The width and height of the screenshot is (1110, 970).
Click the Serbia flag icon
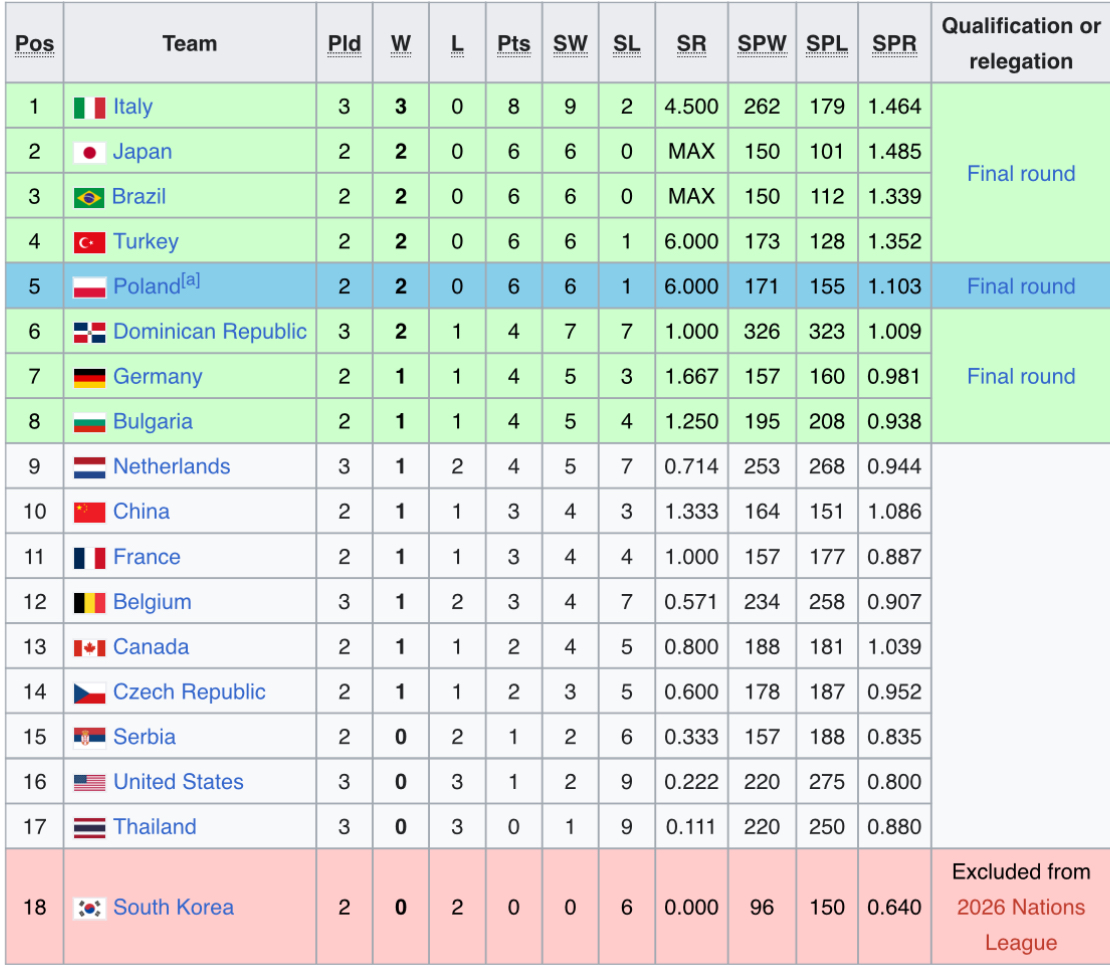point(89,738)
